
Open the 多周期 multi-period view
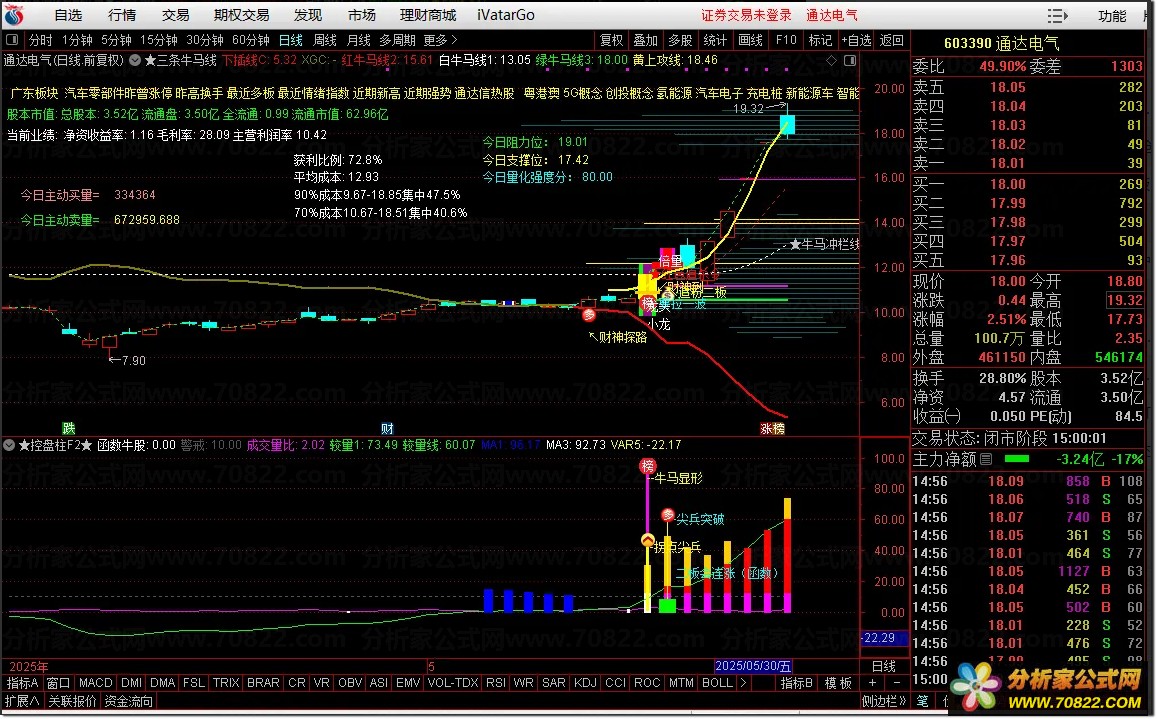coord(397,40)
